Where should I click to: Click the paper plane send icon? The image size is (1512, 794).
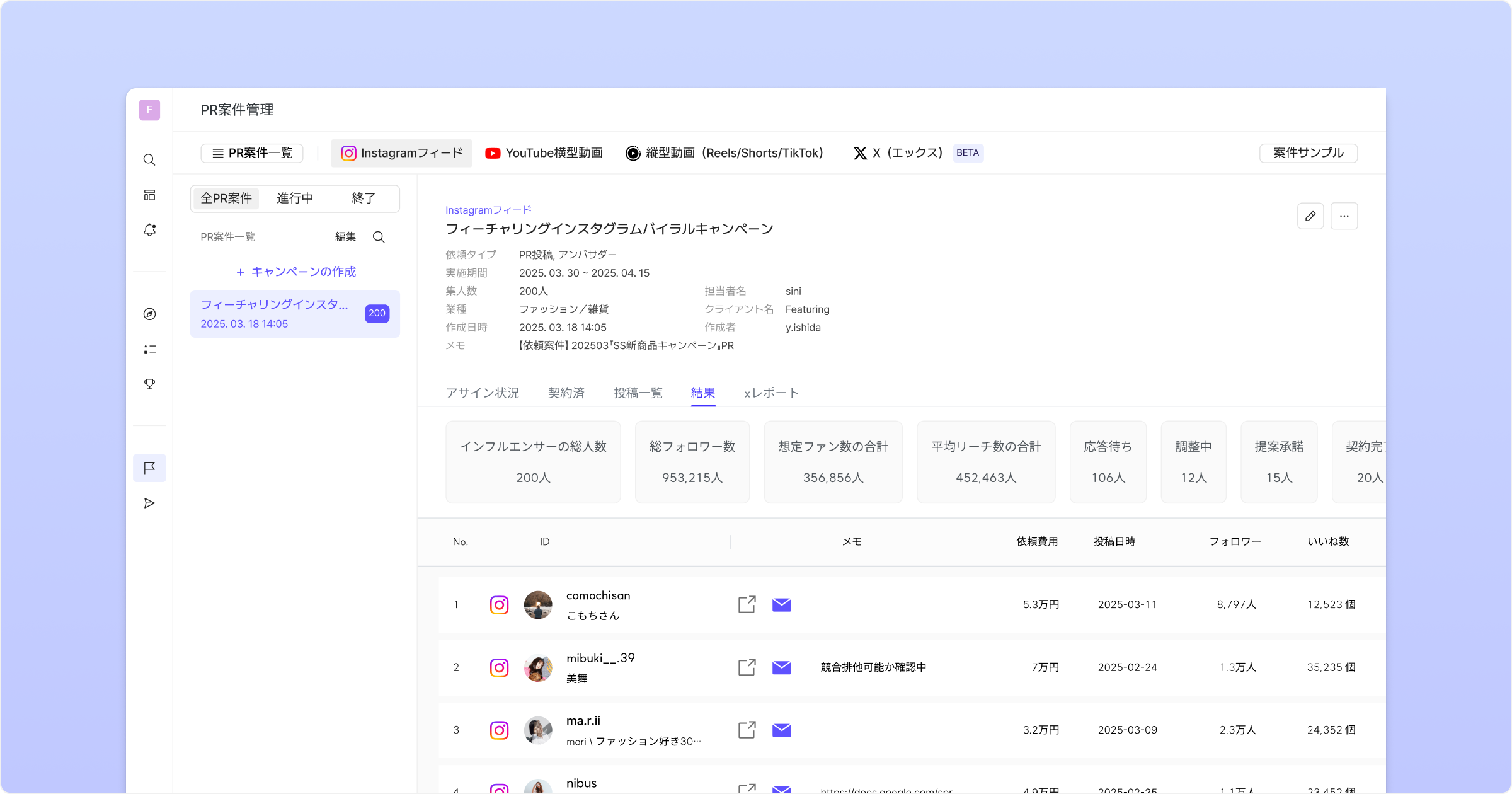point(149,503)
